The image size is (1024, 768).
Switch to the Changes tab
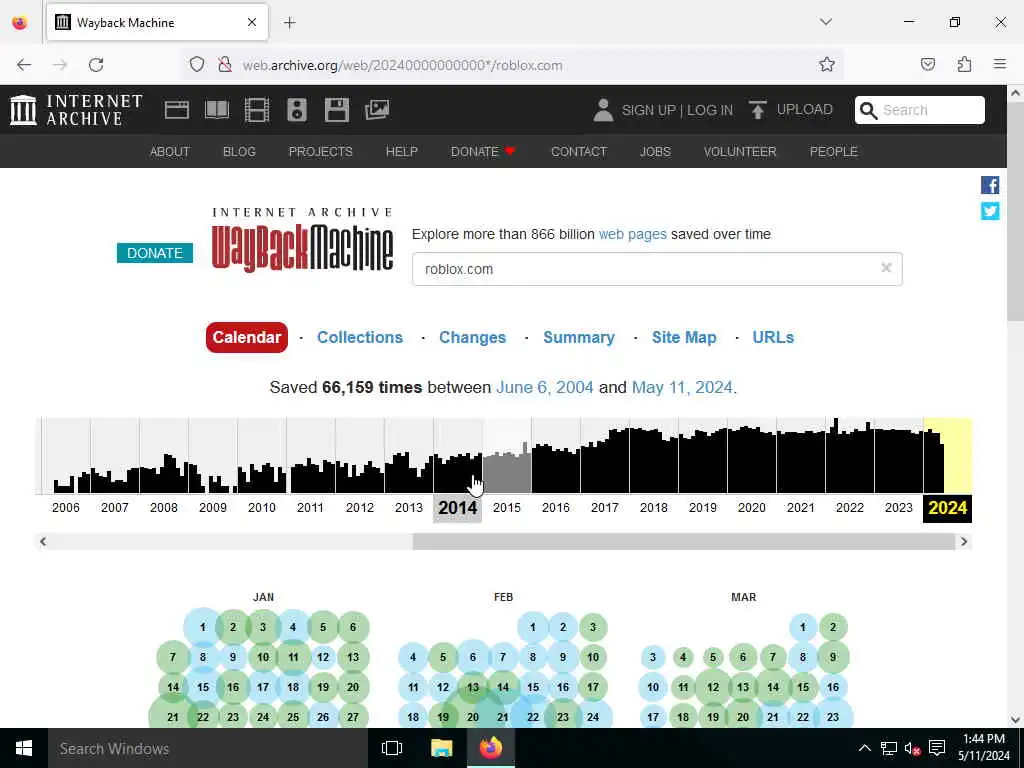coord(472,337)
